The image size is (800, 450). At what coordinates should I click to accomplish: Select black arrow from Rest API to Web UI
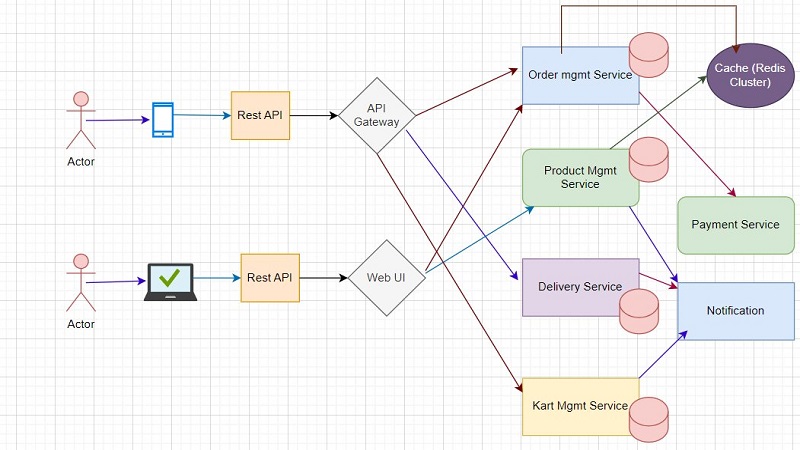[323, 278]
